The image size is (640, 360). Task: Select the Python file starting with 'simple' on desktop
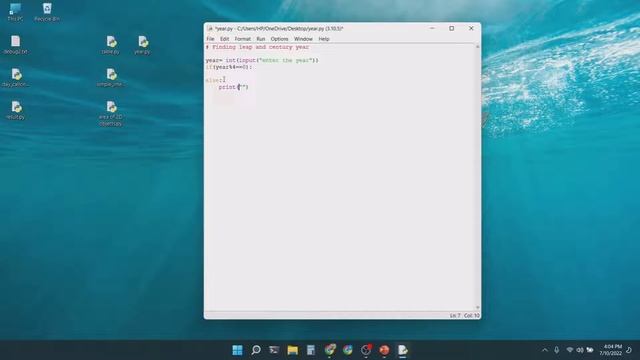[x=111, y=78]
